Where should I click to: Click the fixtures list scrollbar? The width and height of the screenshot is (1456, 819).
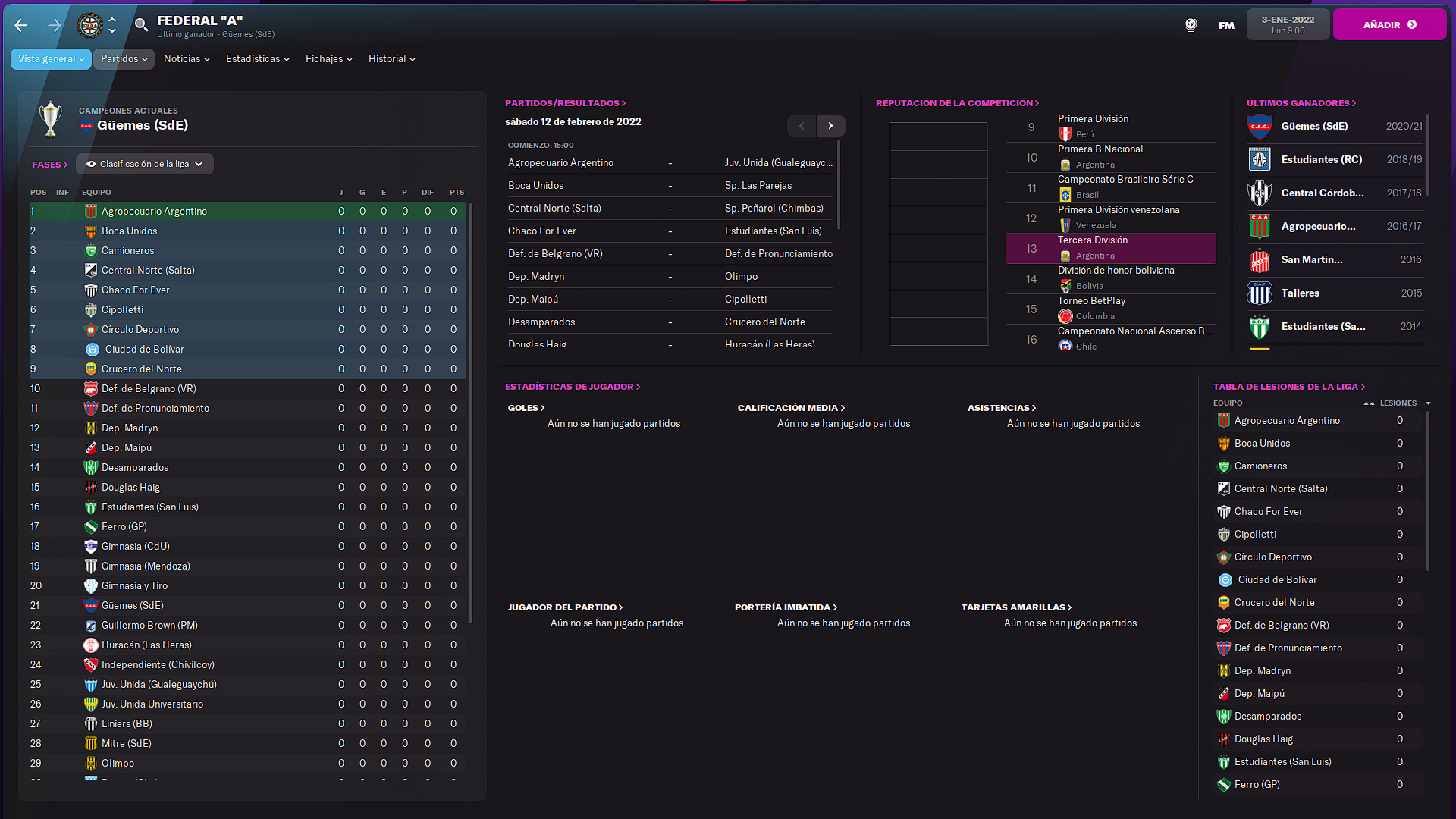point(838,184)
